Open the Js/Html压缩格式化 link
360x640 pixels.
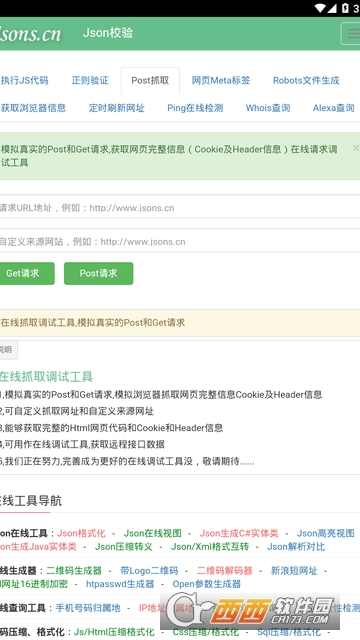(114, 632)
